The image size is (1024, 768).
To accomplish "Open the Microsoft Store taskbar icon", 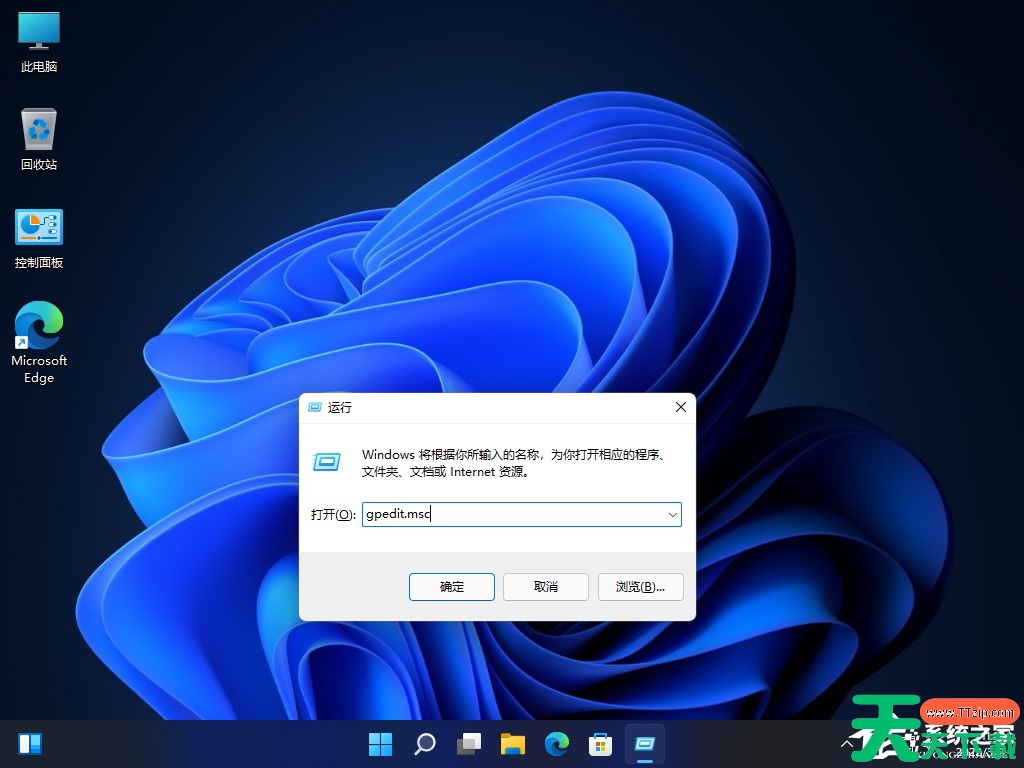I will click(x=600, y=743).
